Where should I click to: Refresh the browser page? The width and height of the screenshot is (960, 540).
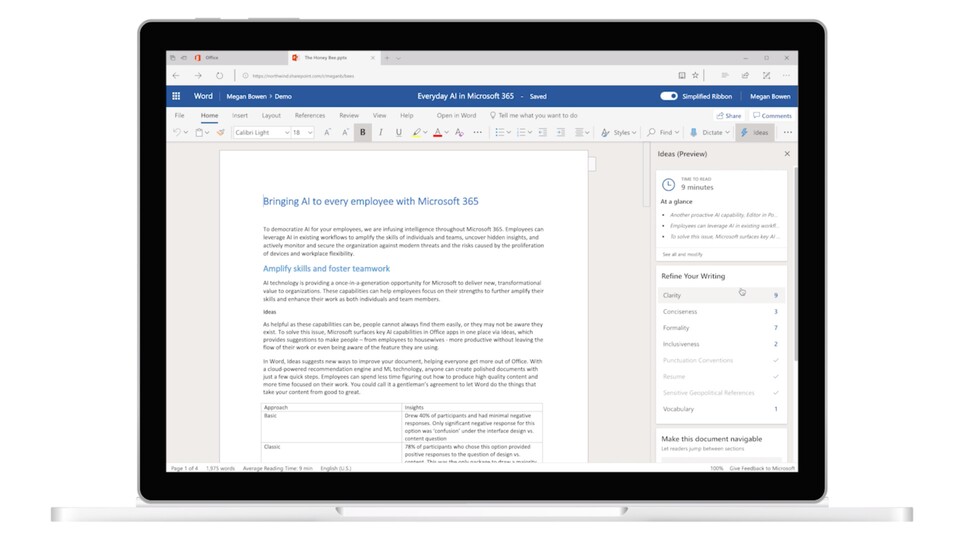[x=219, y=75]
